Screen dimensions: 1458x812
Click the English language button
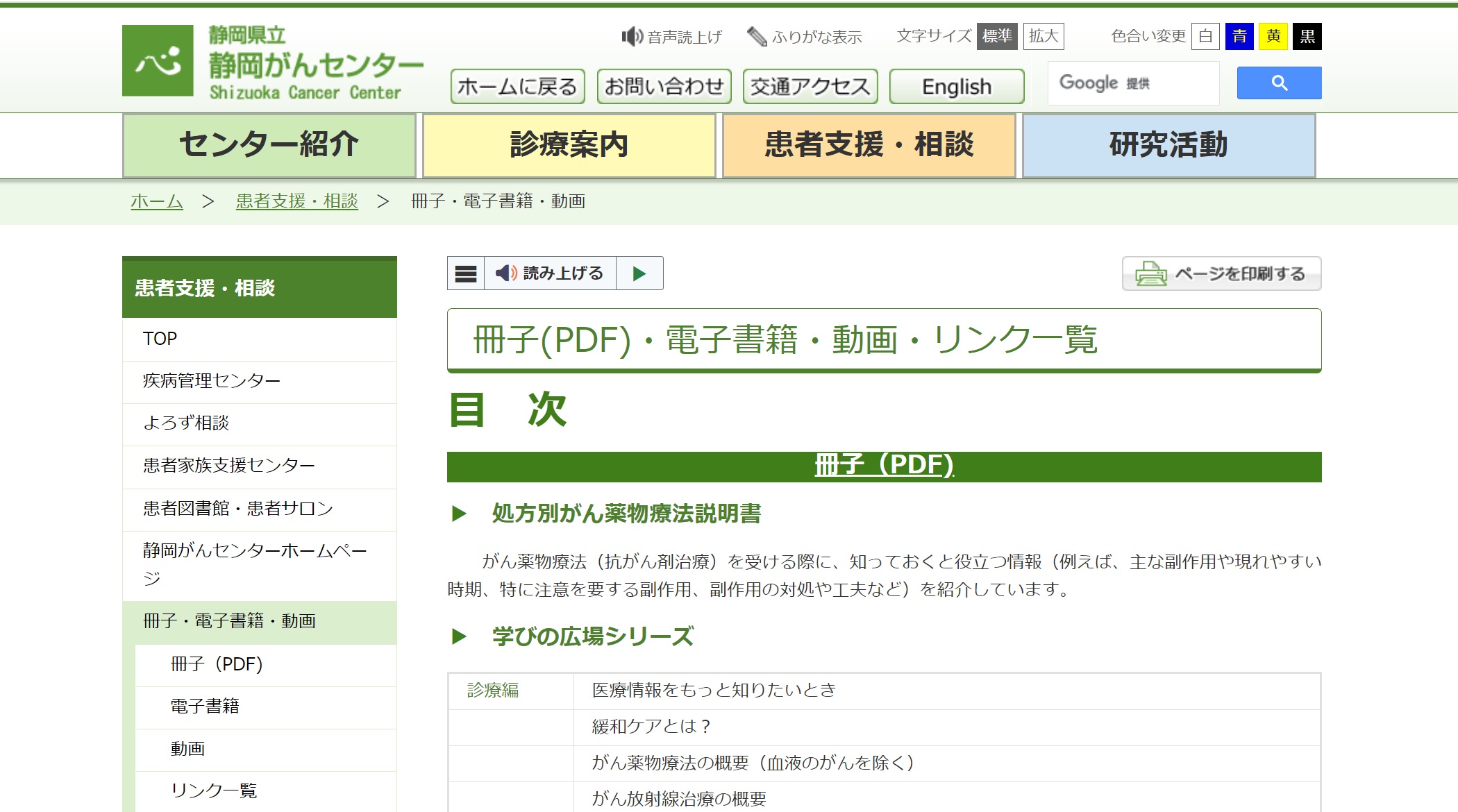[x=956, y=87]
